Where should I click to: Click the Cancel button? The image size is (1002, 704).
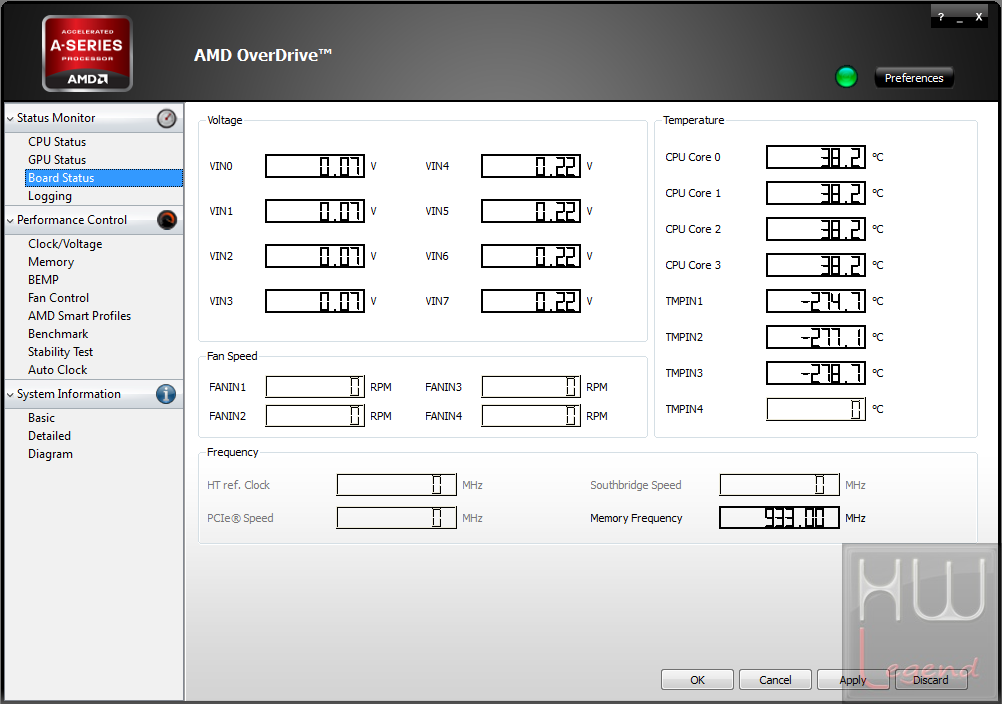pos(775,680)
